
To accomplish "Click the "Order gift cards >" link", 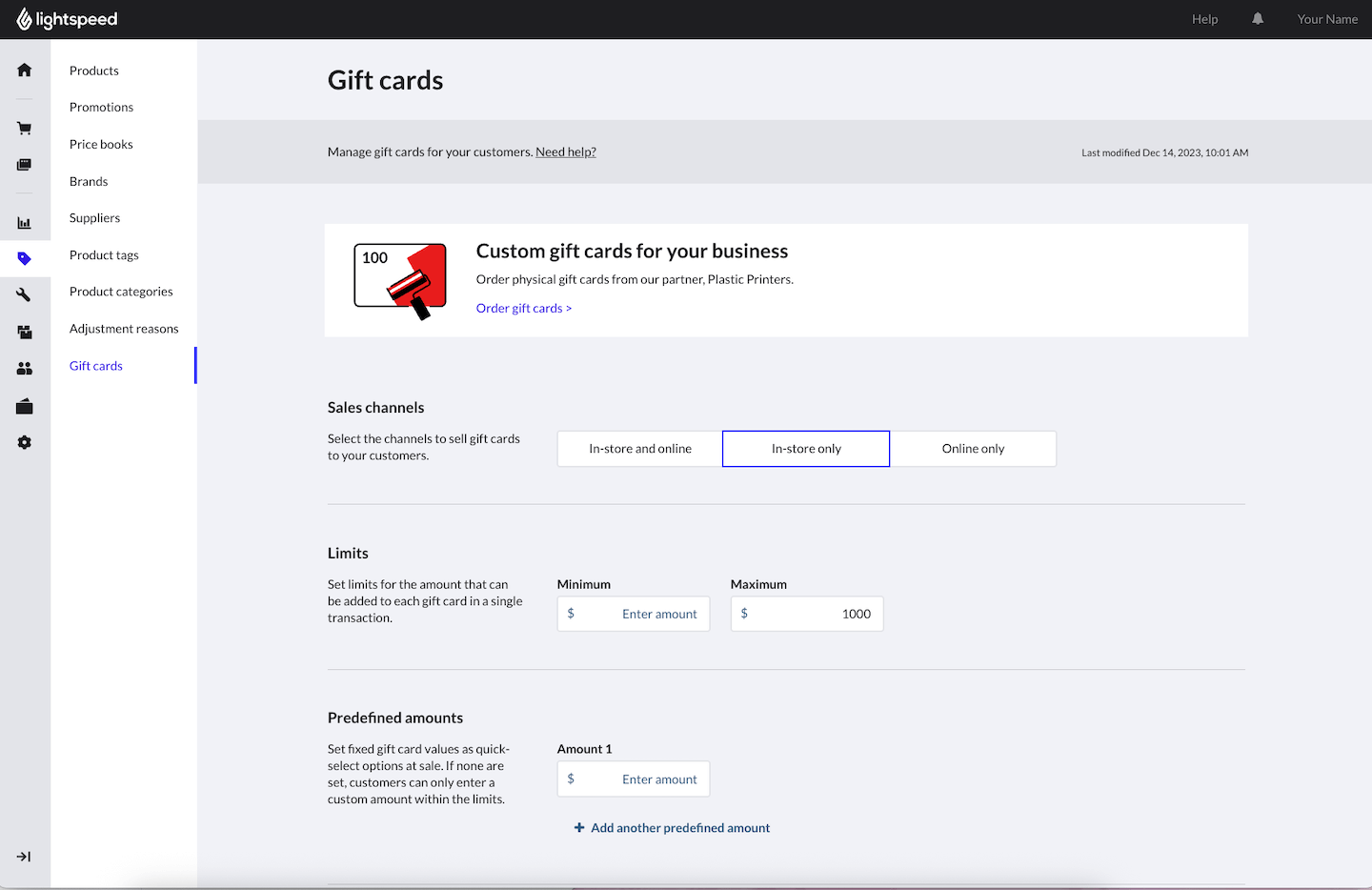I will (523, 309).
